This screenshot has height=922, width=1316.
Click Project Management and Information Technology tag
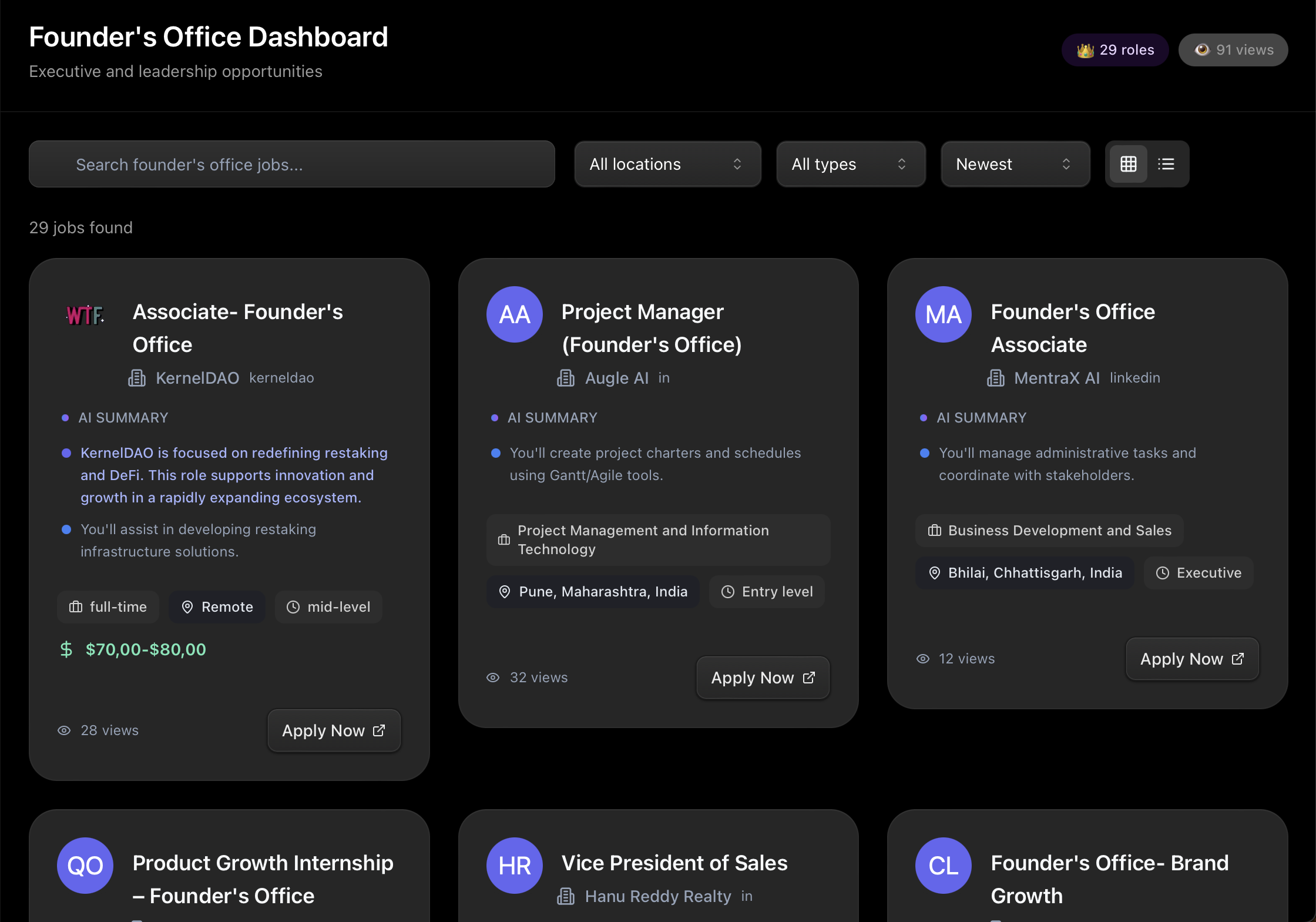(x=658, y=540)
